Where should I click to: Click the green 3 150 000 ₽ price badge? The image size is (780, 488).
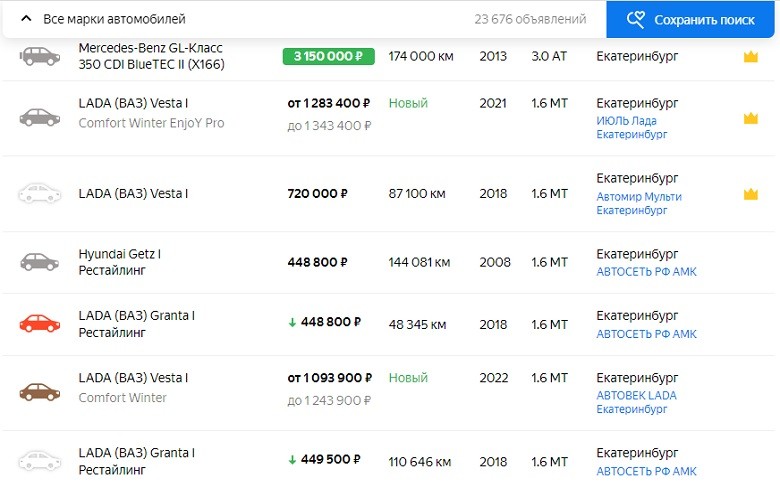[328, 56]
